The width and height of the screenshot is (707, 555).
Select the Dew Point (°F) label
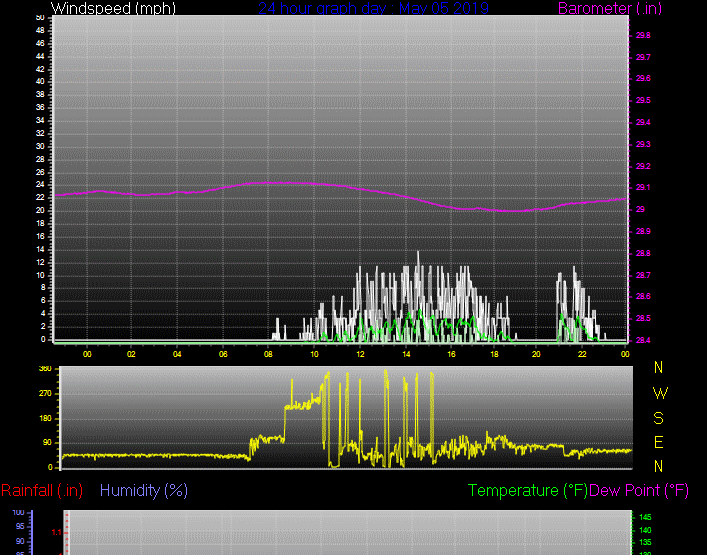(x=639, y=490)
